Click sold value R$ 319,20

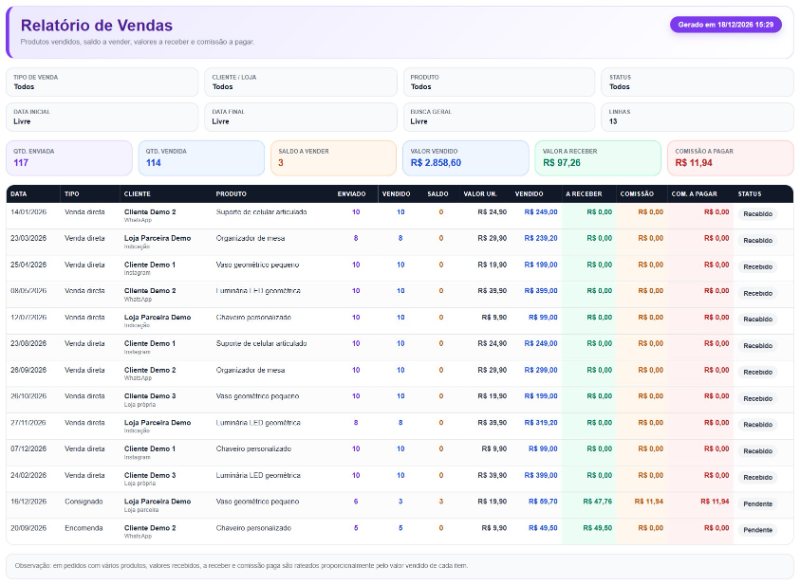(x=541, y=423)
